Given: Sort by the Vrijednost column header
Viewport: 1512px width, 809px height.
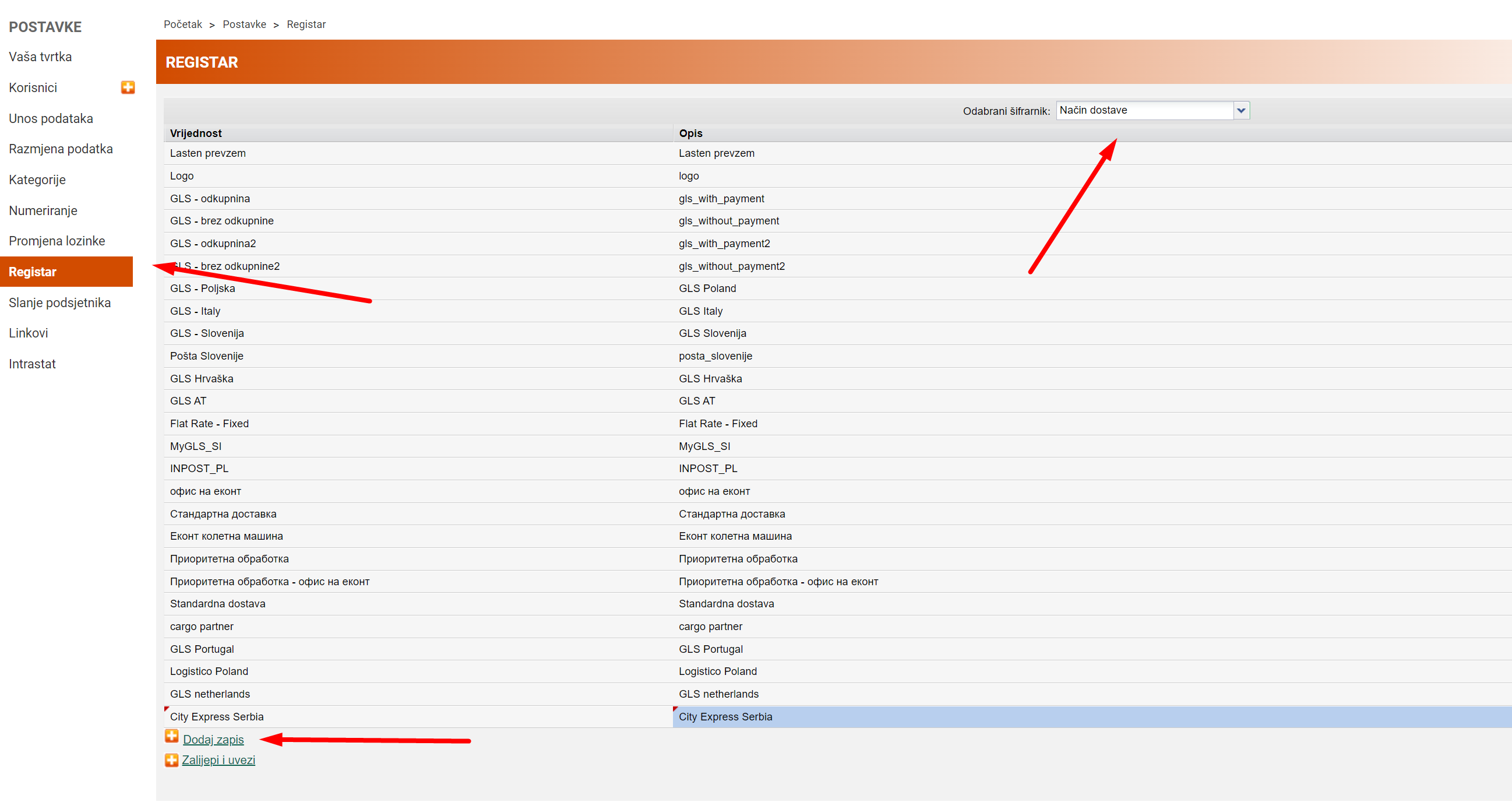Looking at the screenshot, I should click(196, 133).
